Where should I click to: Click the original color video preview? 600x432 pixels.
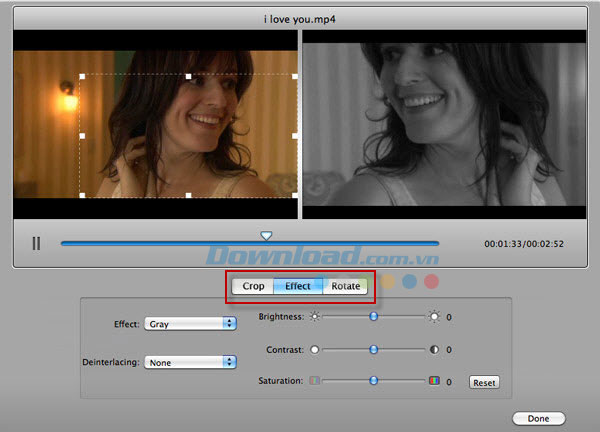pyautogui.click(x=155, y=124)
